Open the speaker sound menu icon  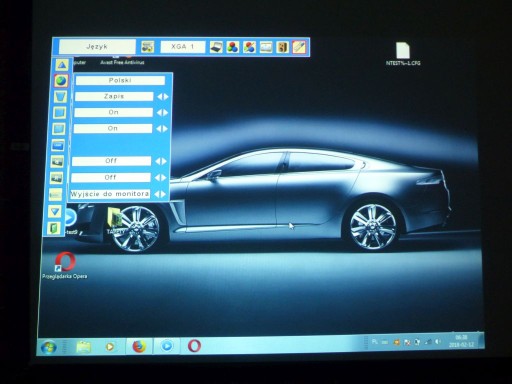click(x=283, y=47)
